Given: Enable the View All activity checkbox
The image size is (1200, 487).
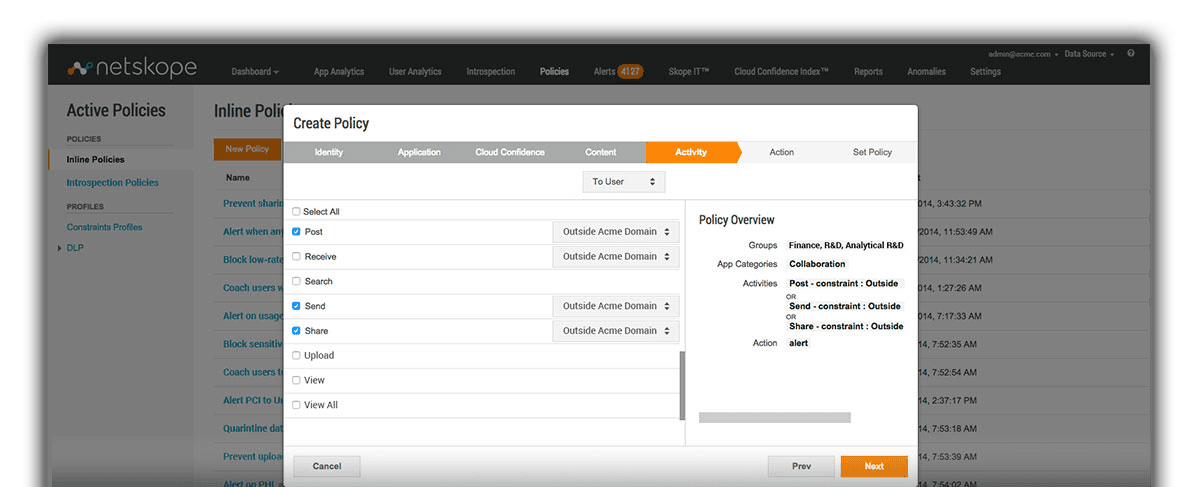Looking at the screenshot, I should point(296,405).
